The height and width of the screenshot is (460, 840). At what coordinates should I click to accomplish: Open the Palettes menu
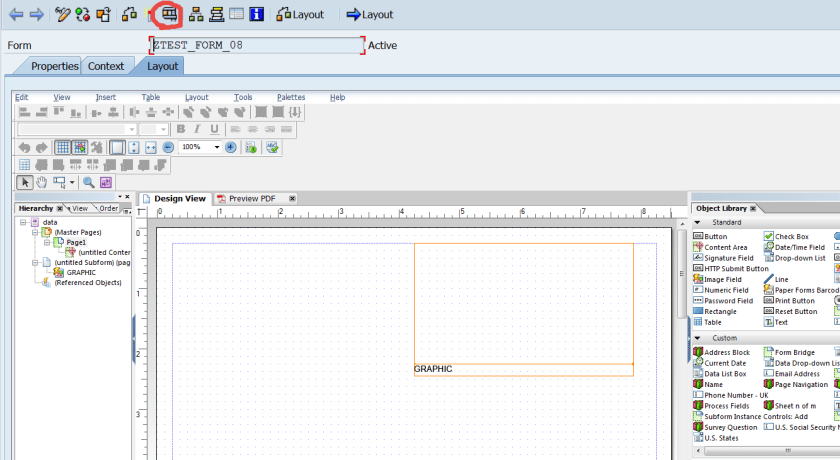coord(290,97)
